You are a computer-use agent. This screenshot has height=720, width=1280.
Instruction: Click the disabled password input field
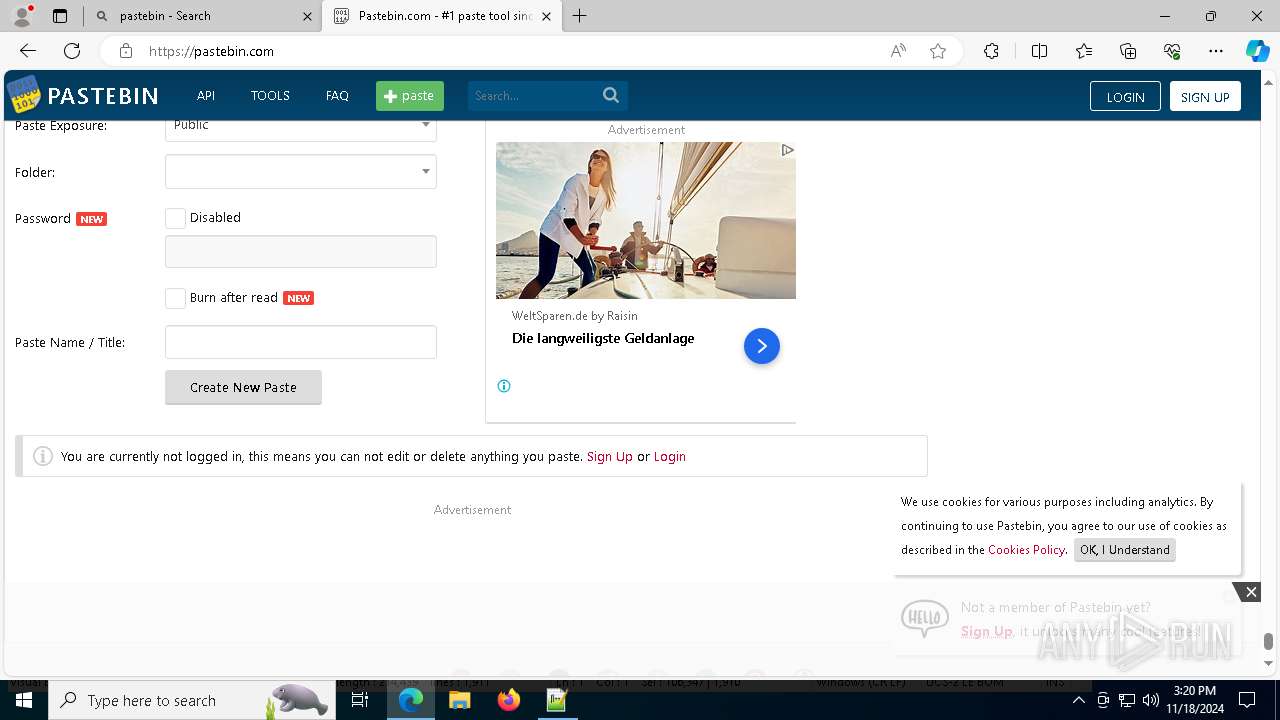click(301, 251)
